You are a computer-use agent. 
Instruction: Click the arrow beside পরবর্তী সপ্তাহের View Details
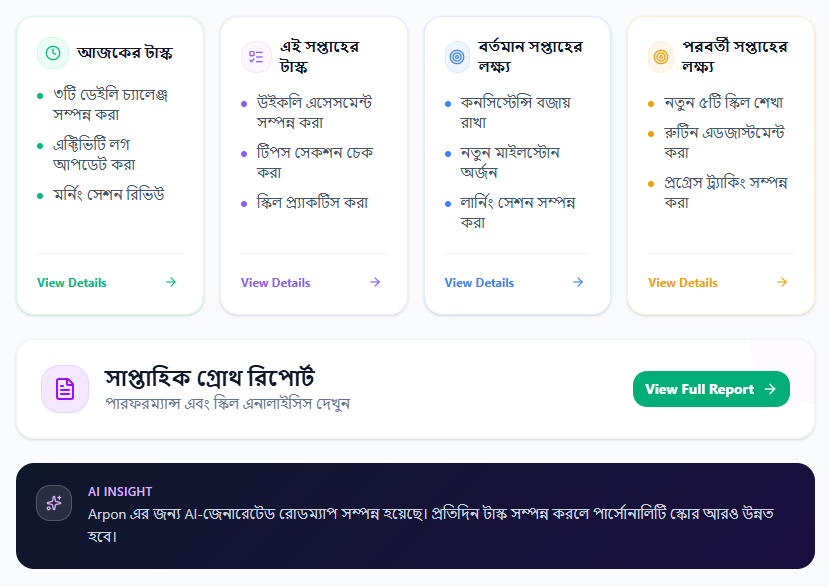tap(780, 283)
